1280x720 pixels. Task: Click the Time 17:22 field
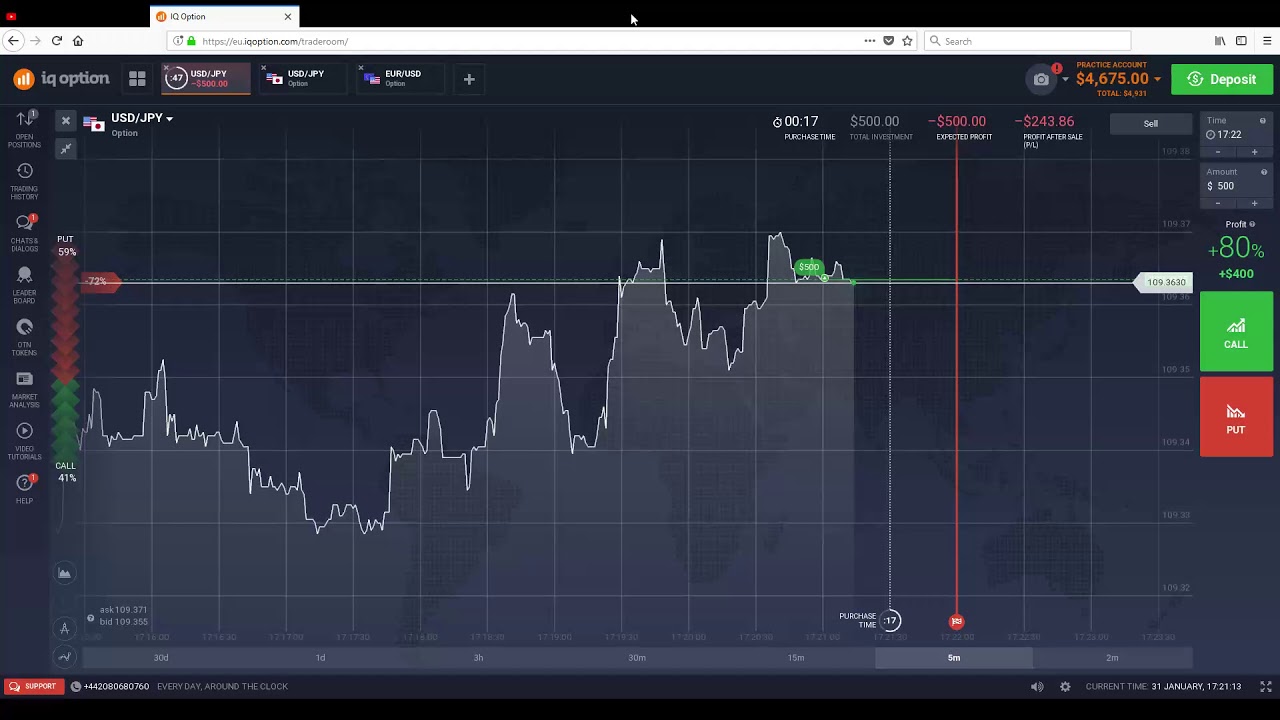pyautogui.click(x=1236, y=128)
